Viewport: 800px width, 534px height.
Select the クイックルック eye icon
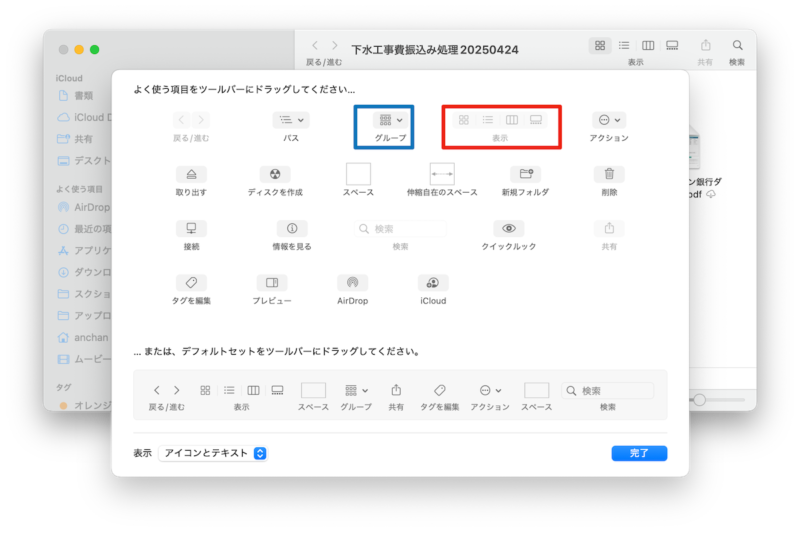509,228
